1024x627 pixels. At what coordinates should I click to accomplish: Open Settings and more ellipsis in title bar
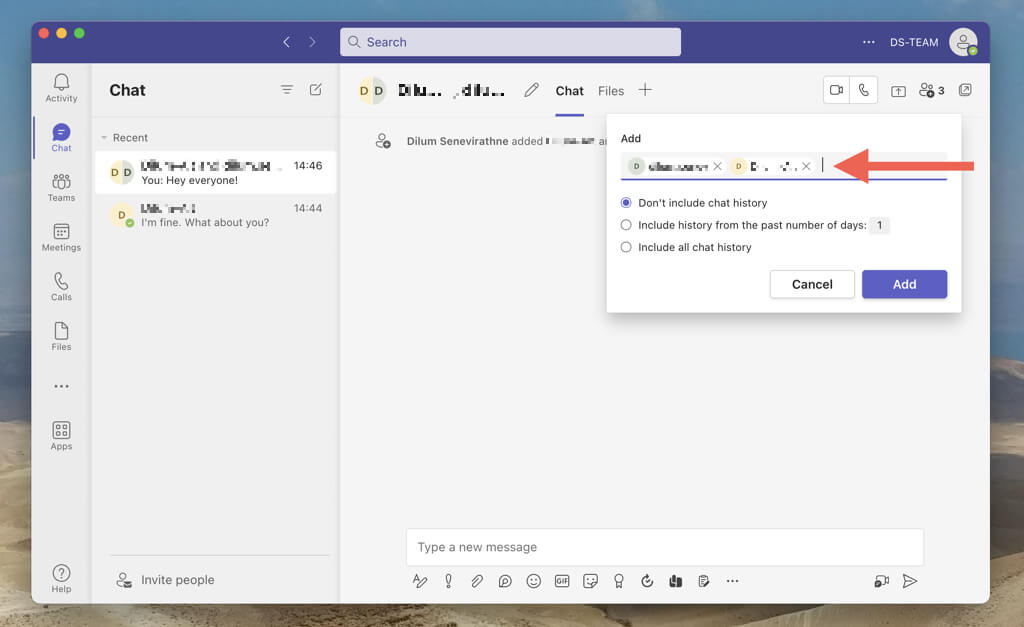pos(869,42)
